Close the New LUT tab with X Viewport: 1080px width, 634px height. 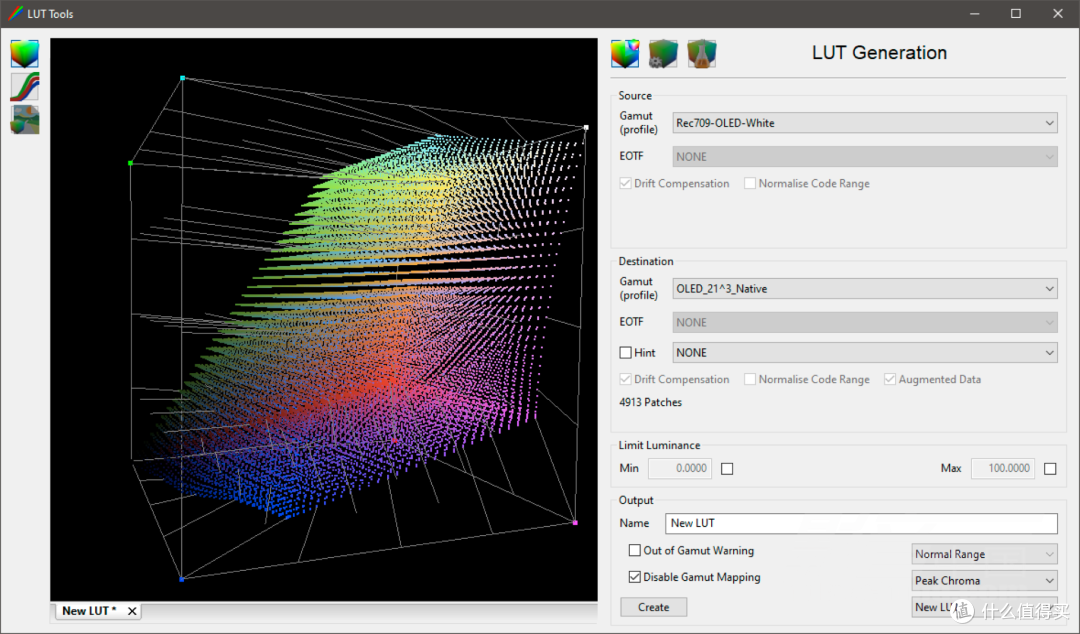pyautogui.click(x=132, y=611)
